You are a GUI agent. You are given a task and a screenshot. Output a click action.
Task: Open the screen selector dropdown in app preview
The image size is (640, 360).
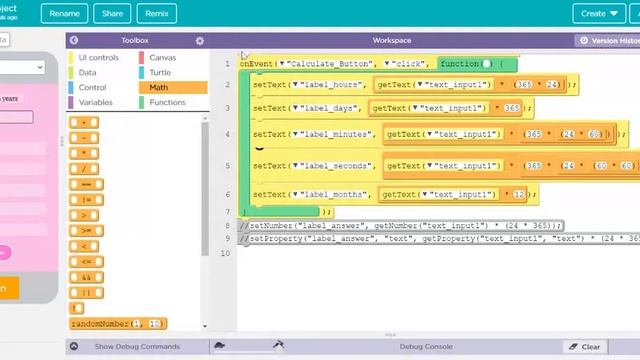click(x=22, y=67)
